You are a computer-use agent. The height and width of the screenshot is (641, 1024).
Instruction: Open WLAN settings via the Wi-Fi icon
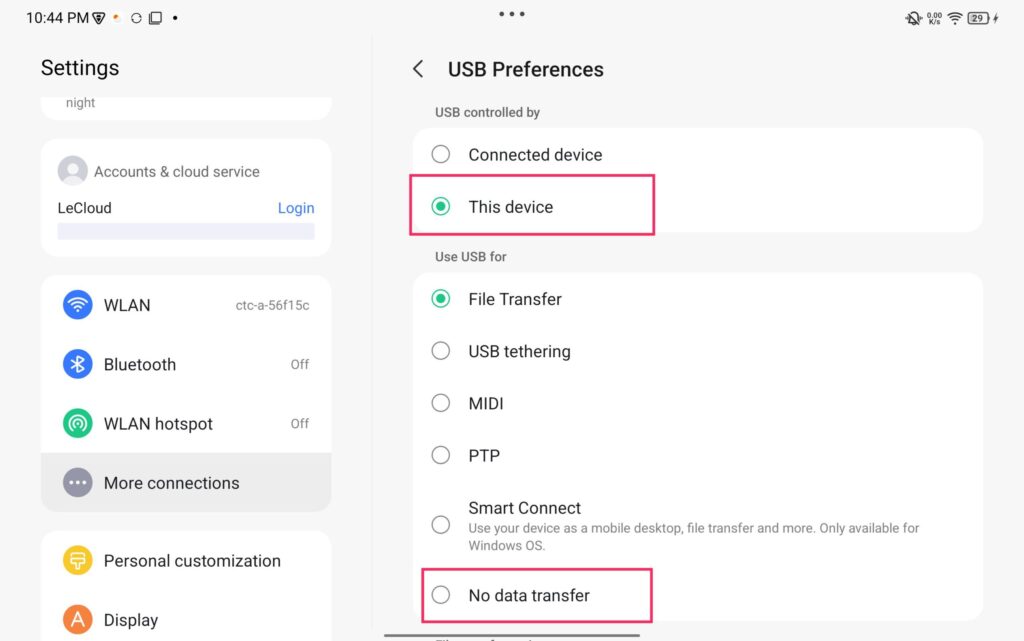[78, 305]
